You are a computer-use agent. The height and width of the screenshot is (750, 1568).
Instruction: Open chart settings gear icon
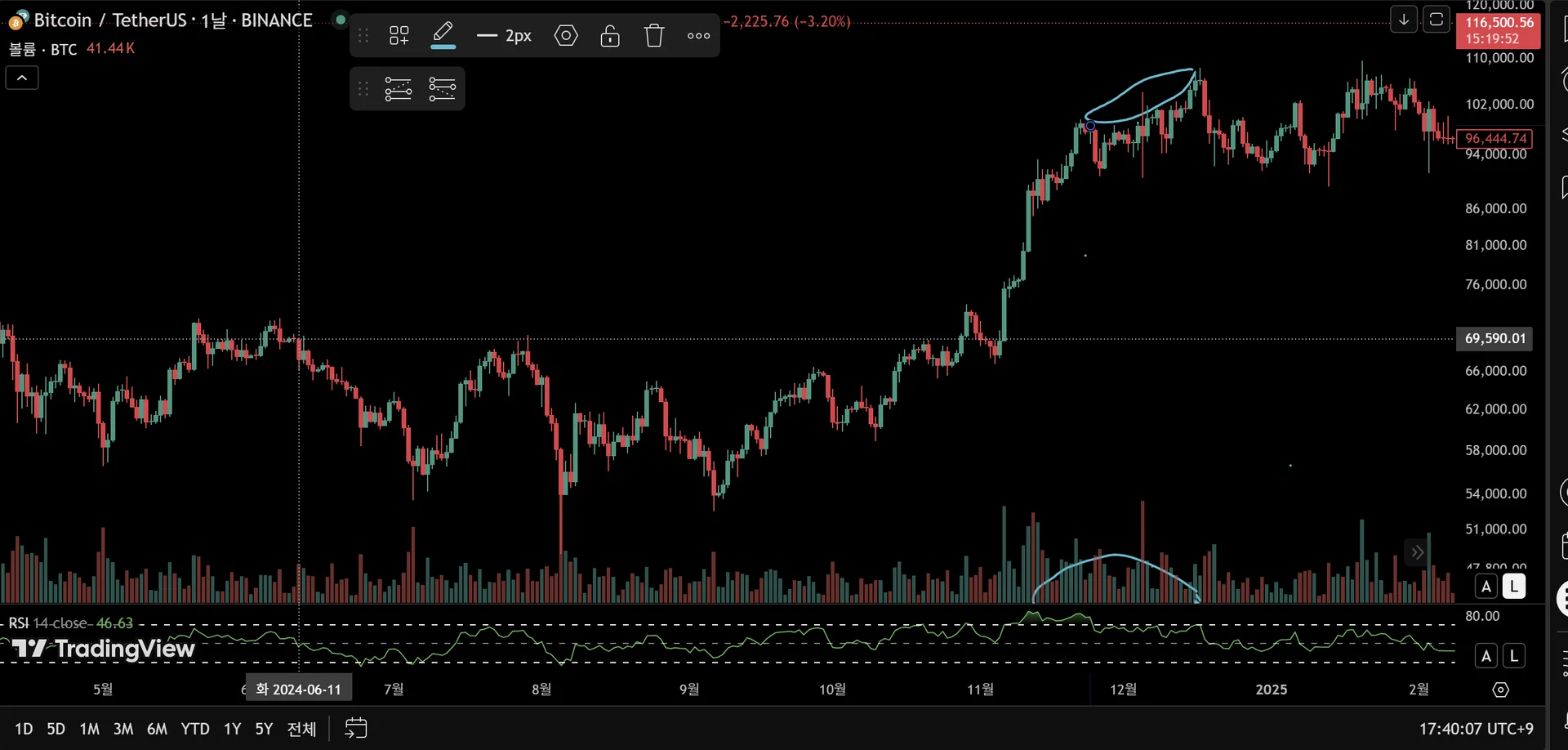(1501, 690)
